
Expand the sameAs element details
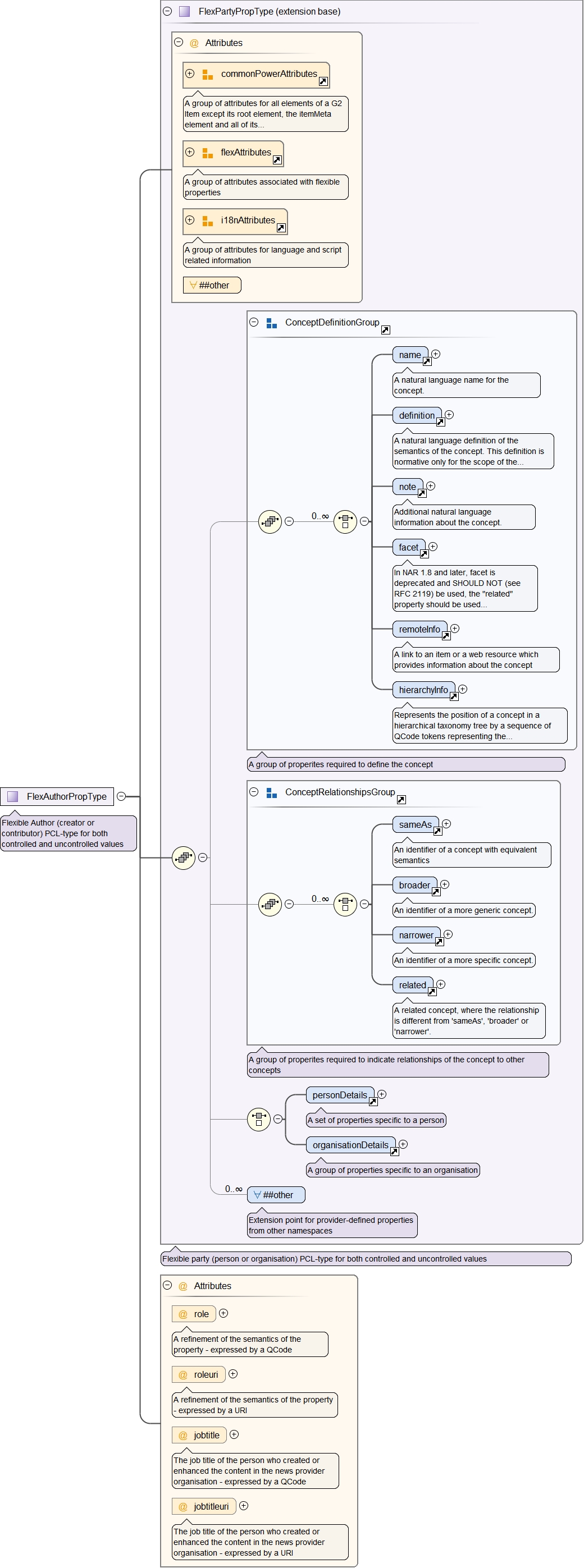coord(446,824)
